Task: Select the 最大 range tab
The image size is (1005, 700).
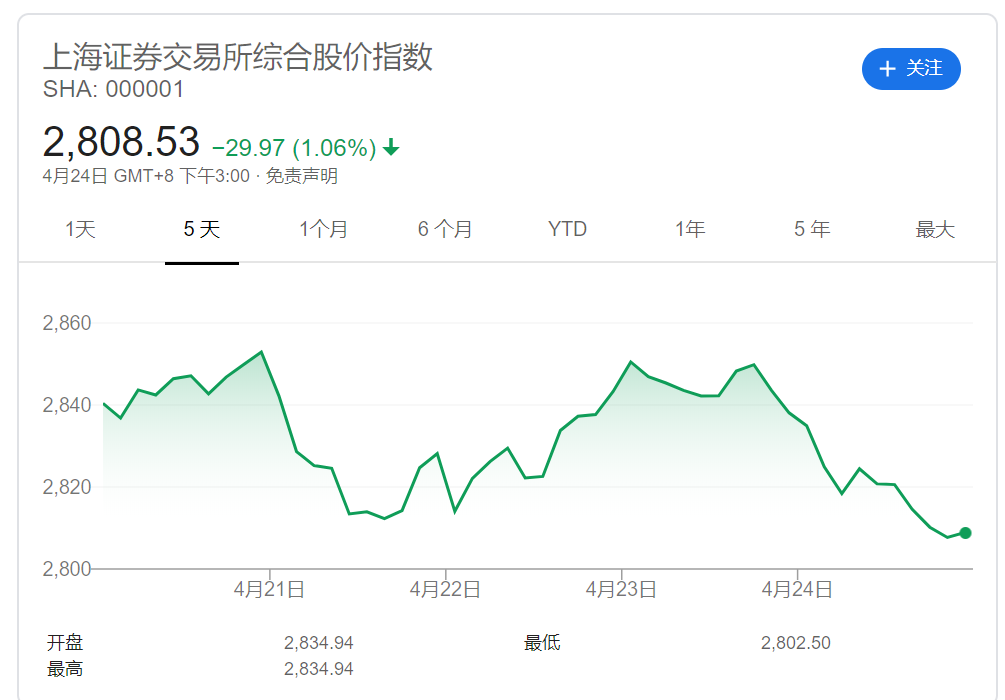Action: pyautogui.click(x=935, y=229)
